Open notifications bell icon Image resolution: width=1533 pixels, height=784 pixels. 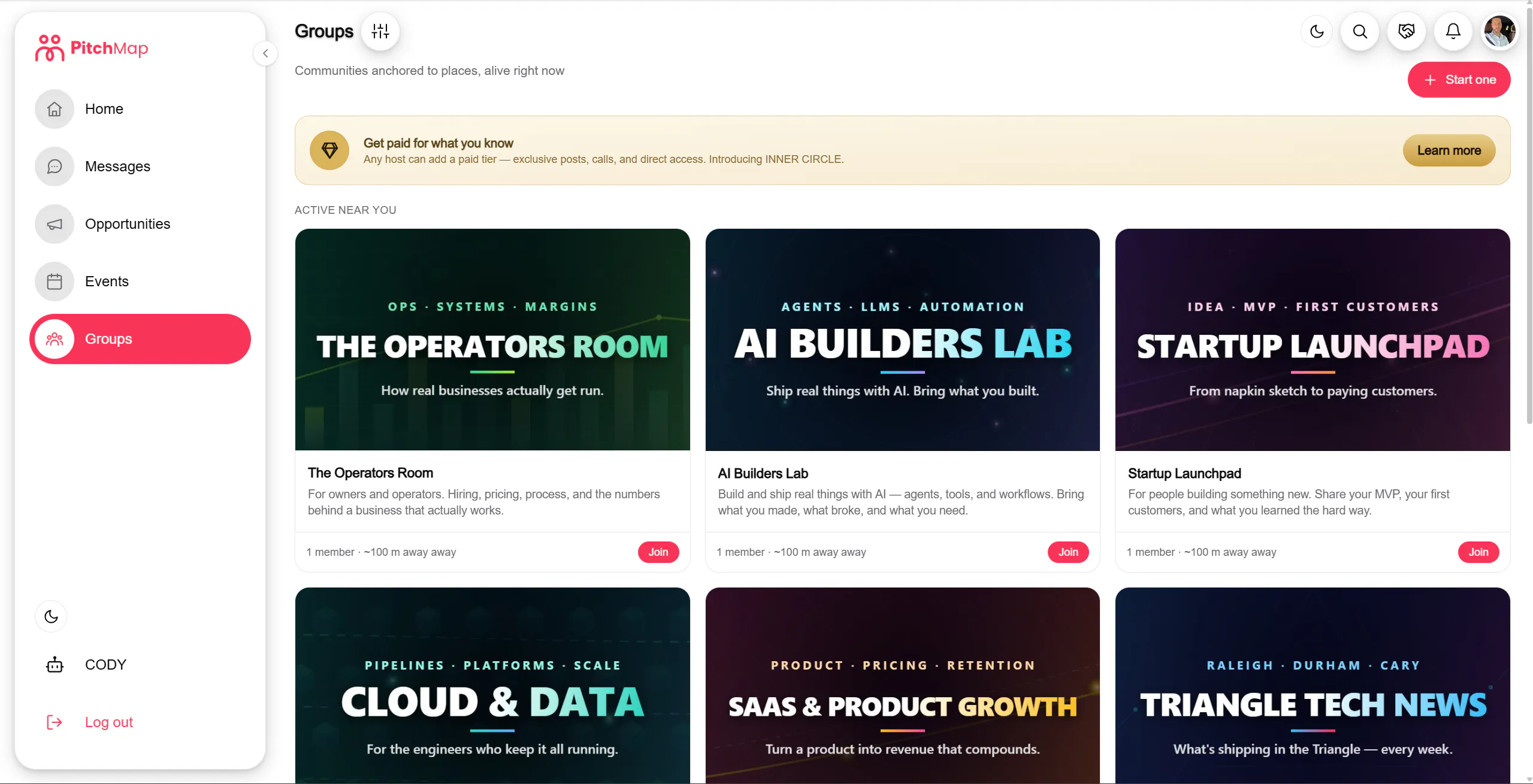[x=1453, y=31]
